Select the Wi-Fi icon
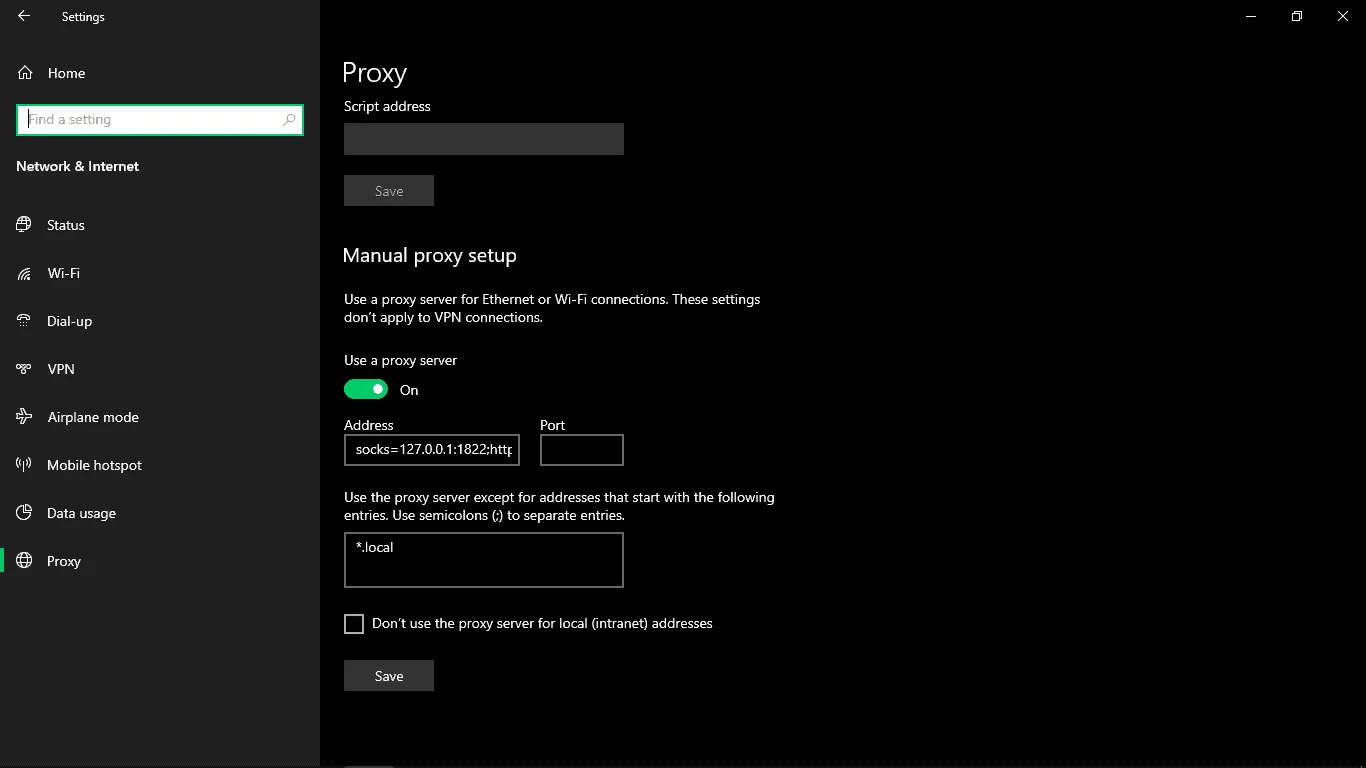 25,273
